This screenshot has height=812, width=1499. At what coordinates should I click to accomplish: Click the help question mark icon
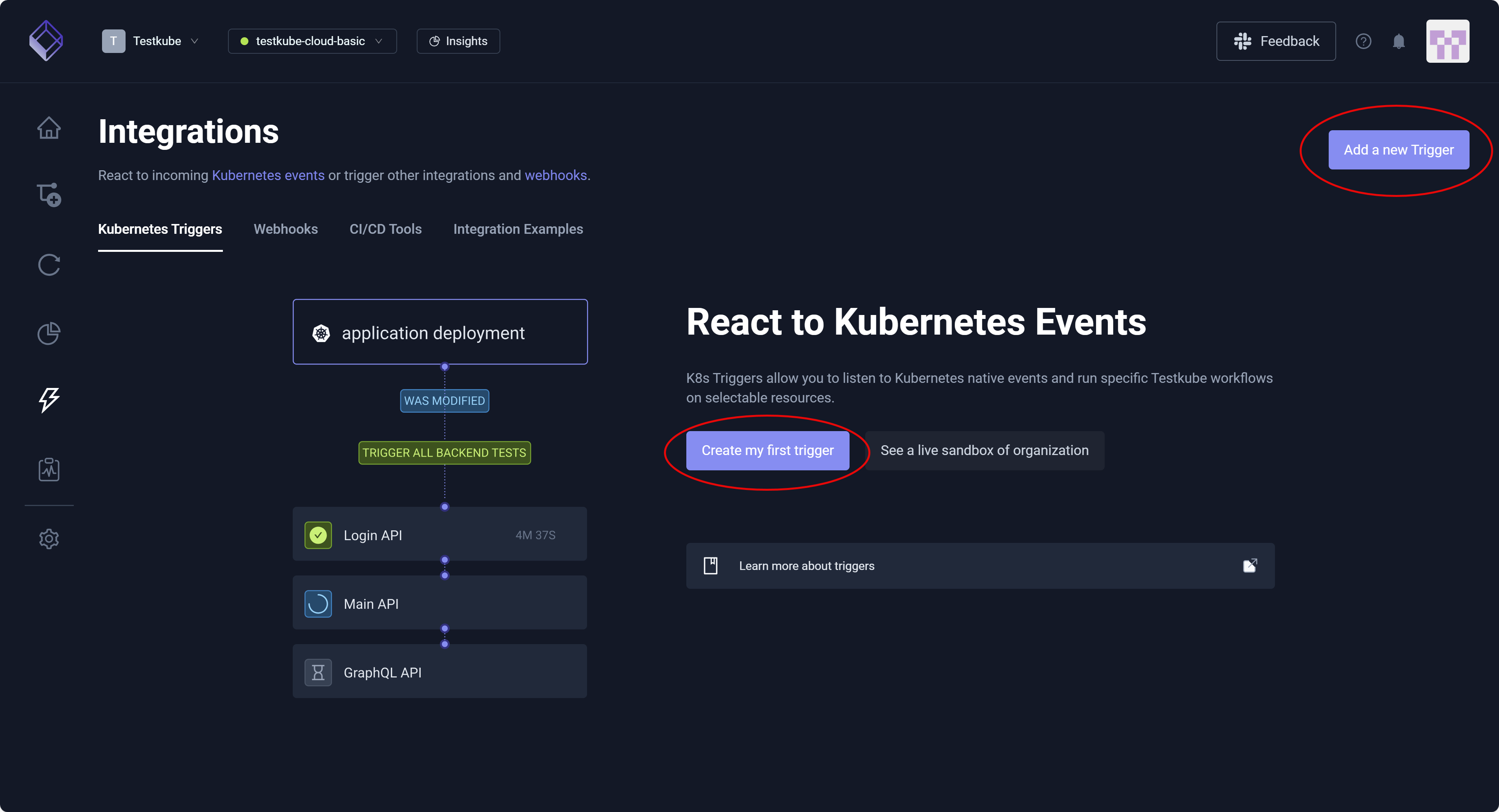(x=1363, y=41)
